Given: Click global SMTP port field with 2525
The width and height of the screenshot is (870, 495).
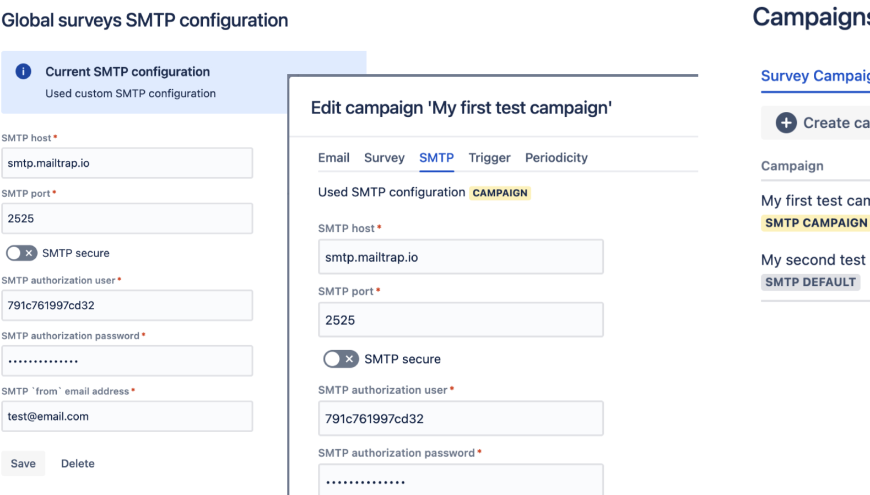Looking at the screenshot, I should tap(126, 219).
